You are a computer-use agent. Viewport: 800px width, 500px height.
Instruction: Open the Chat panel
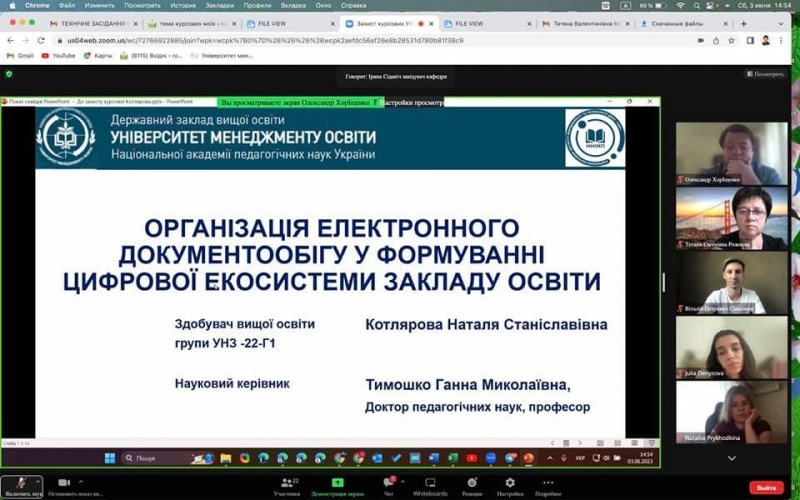390,483
